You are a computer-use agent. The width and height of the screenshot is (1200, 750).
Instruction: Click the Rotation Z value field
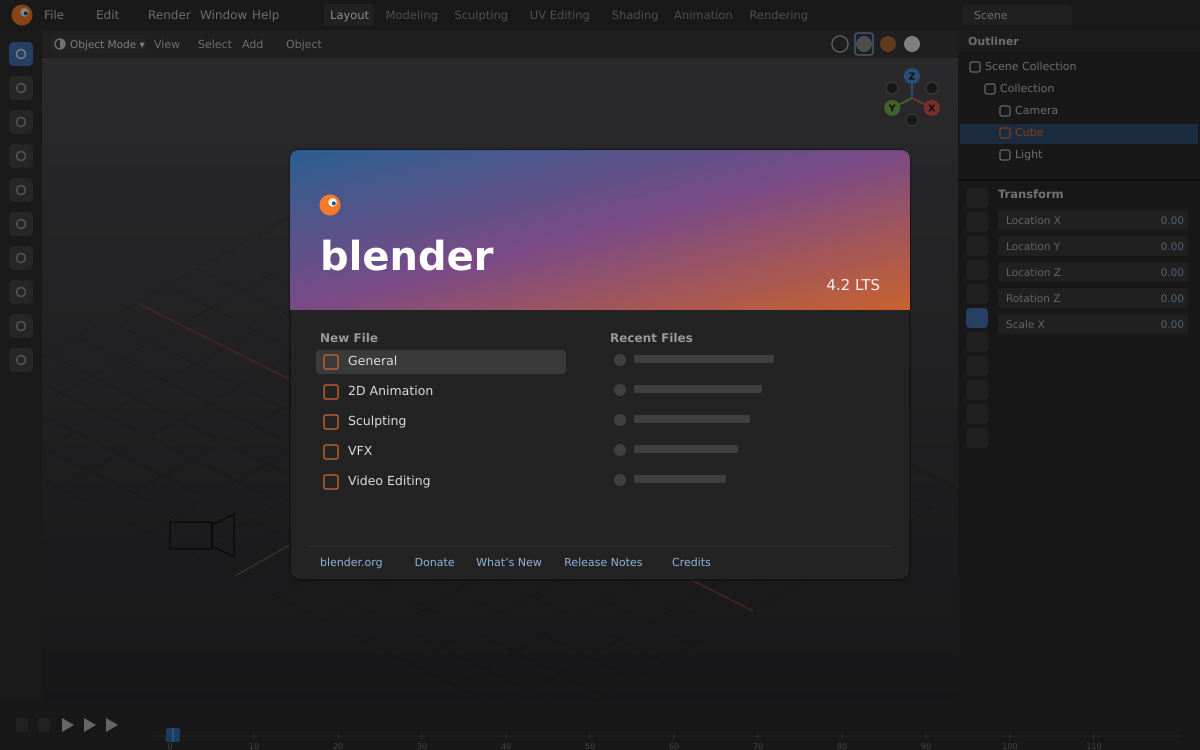pos(1093,298)
